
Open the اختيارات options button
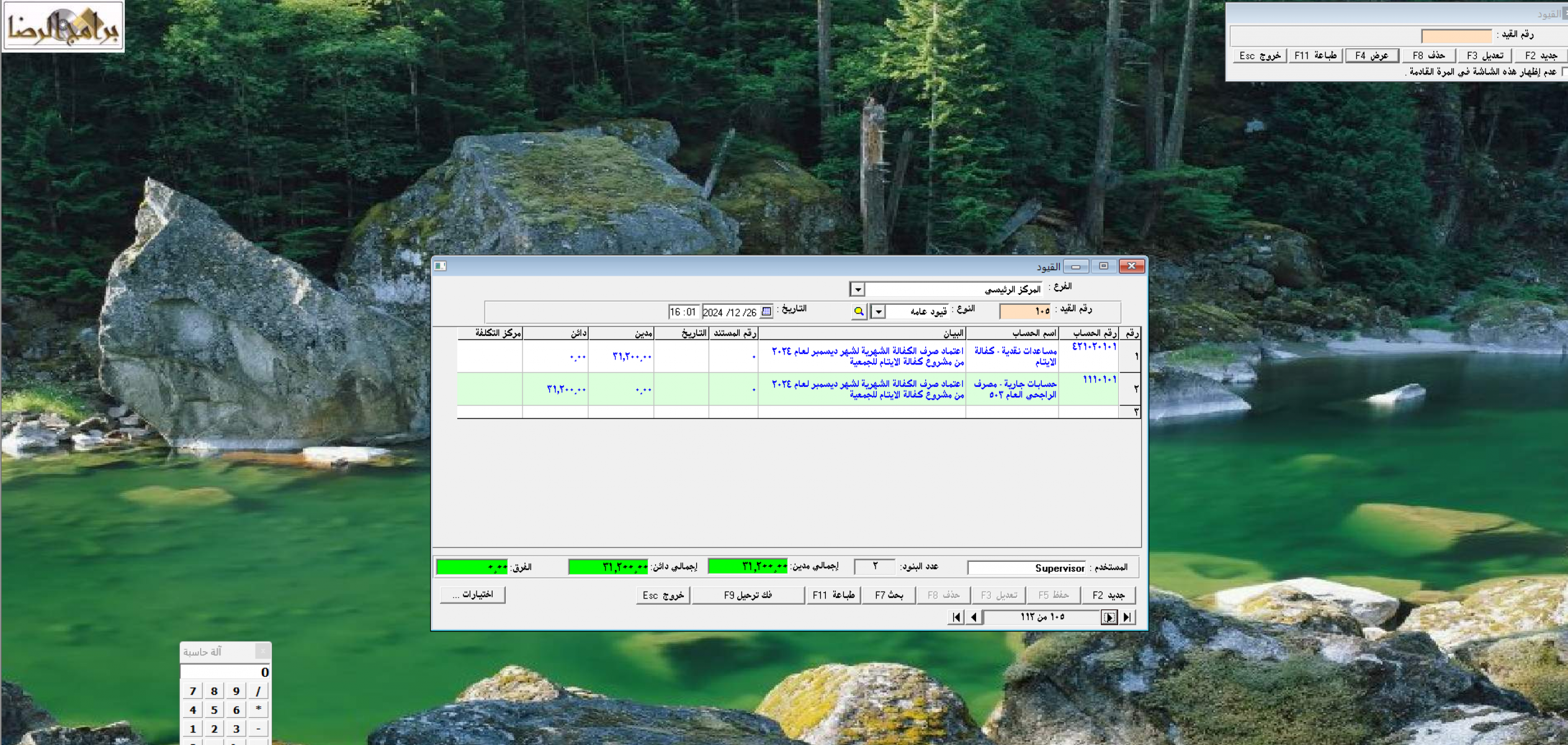(473, 595)
